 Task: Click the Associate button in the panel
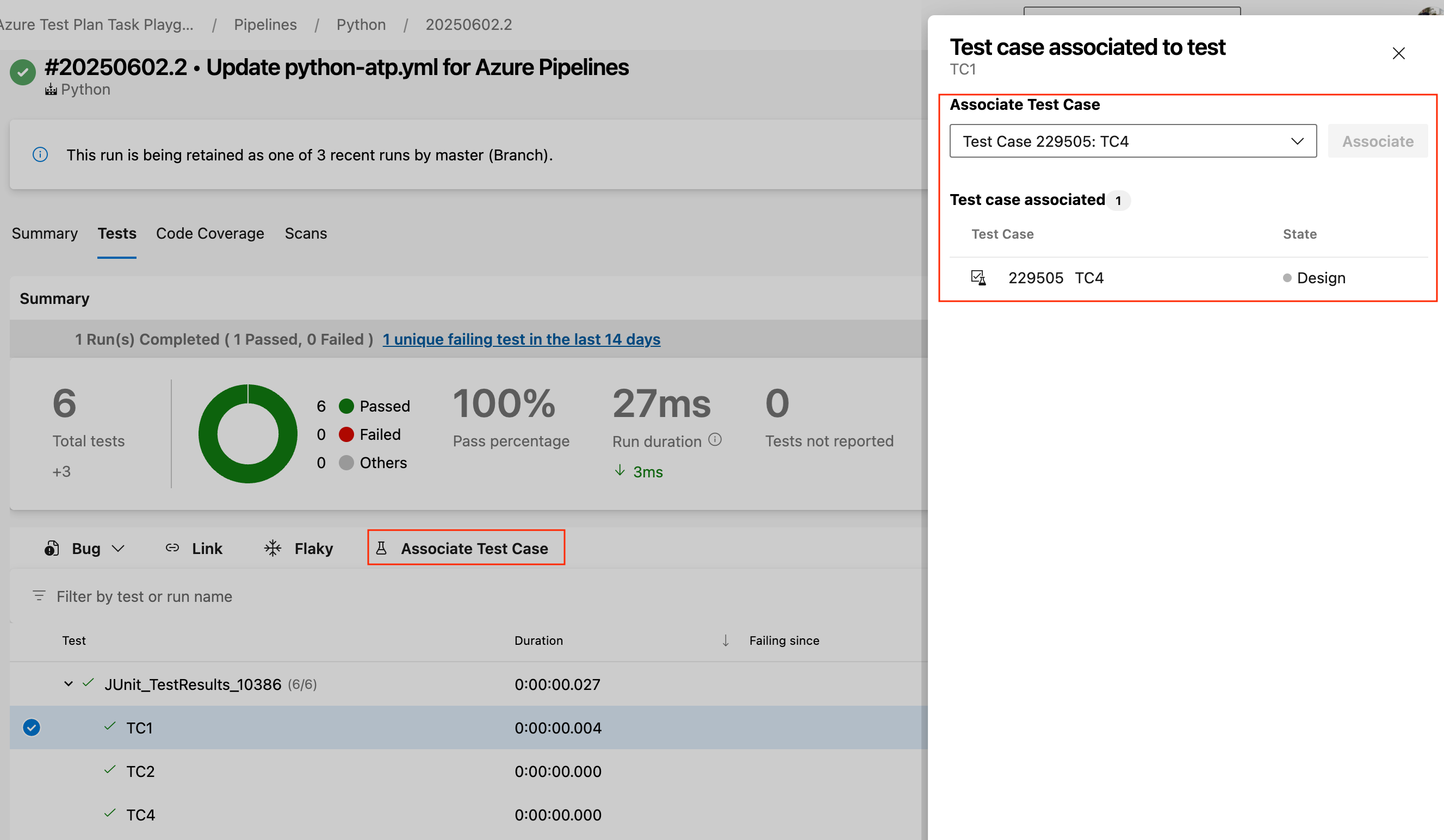tap(1378, 141)
